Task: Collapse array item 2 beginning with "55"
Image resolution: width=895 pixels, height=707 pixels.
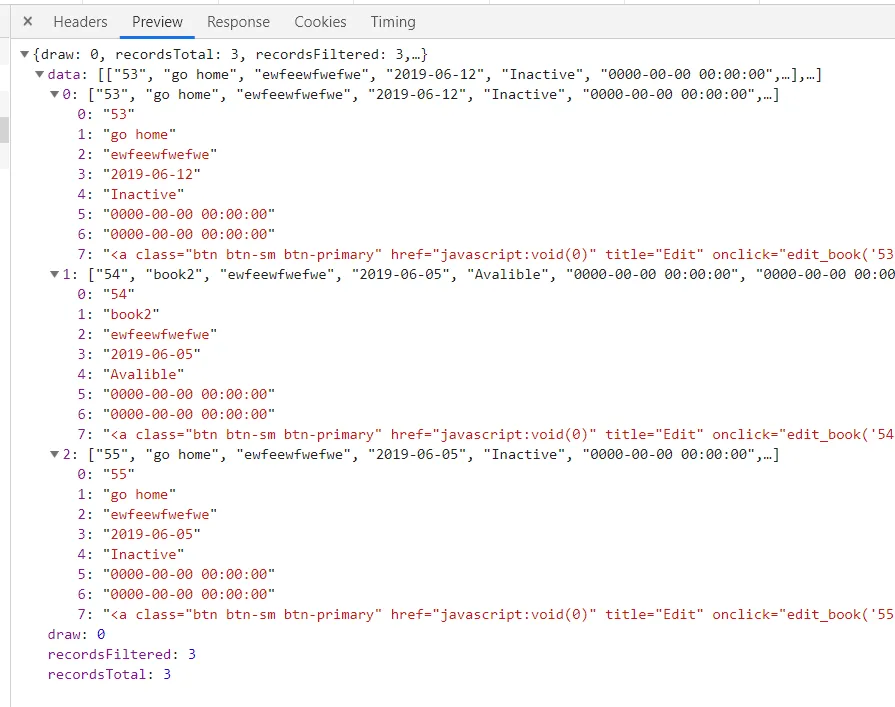Action: point(54,454)
